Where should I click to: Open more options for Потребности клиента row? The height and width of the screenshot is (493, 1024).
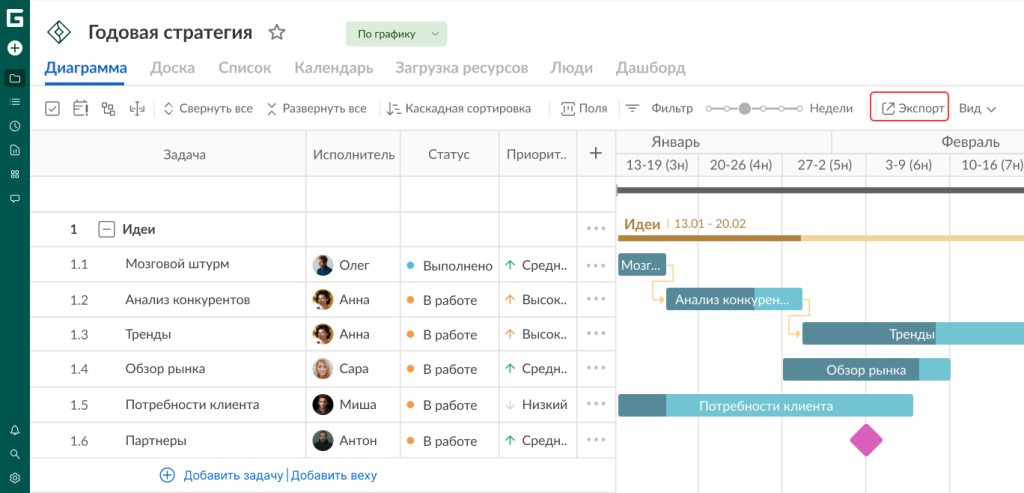(596, 404)
